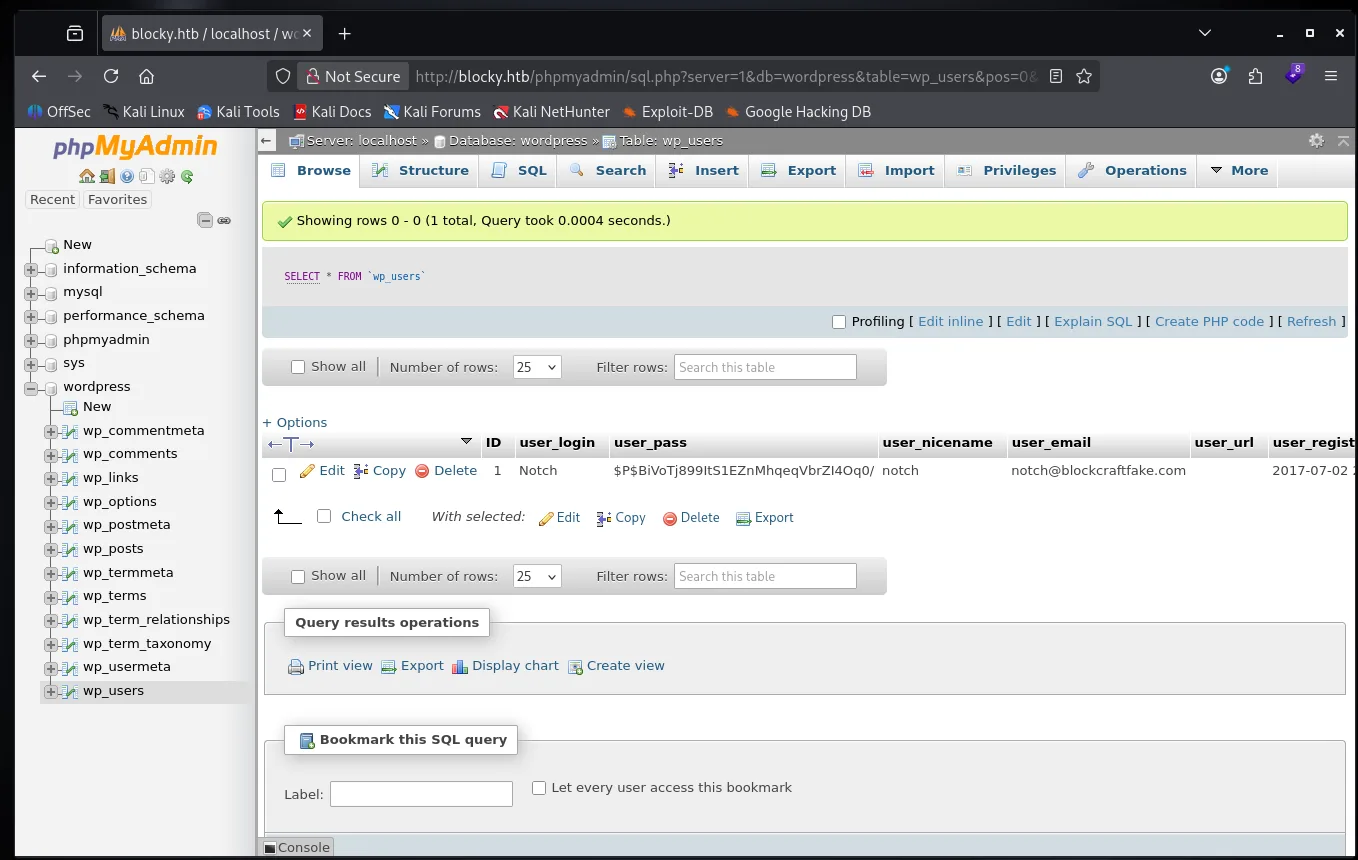The height and width of the screenshot is (860, 1358).
Task: Open navigation panel settings gear icon
Action: (167, 177)
